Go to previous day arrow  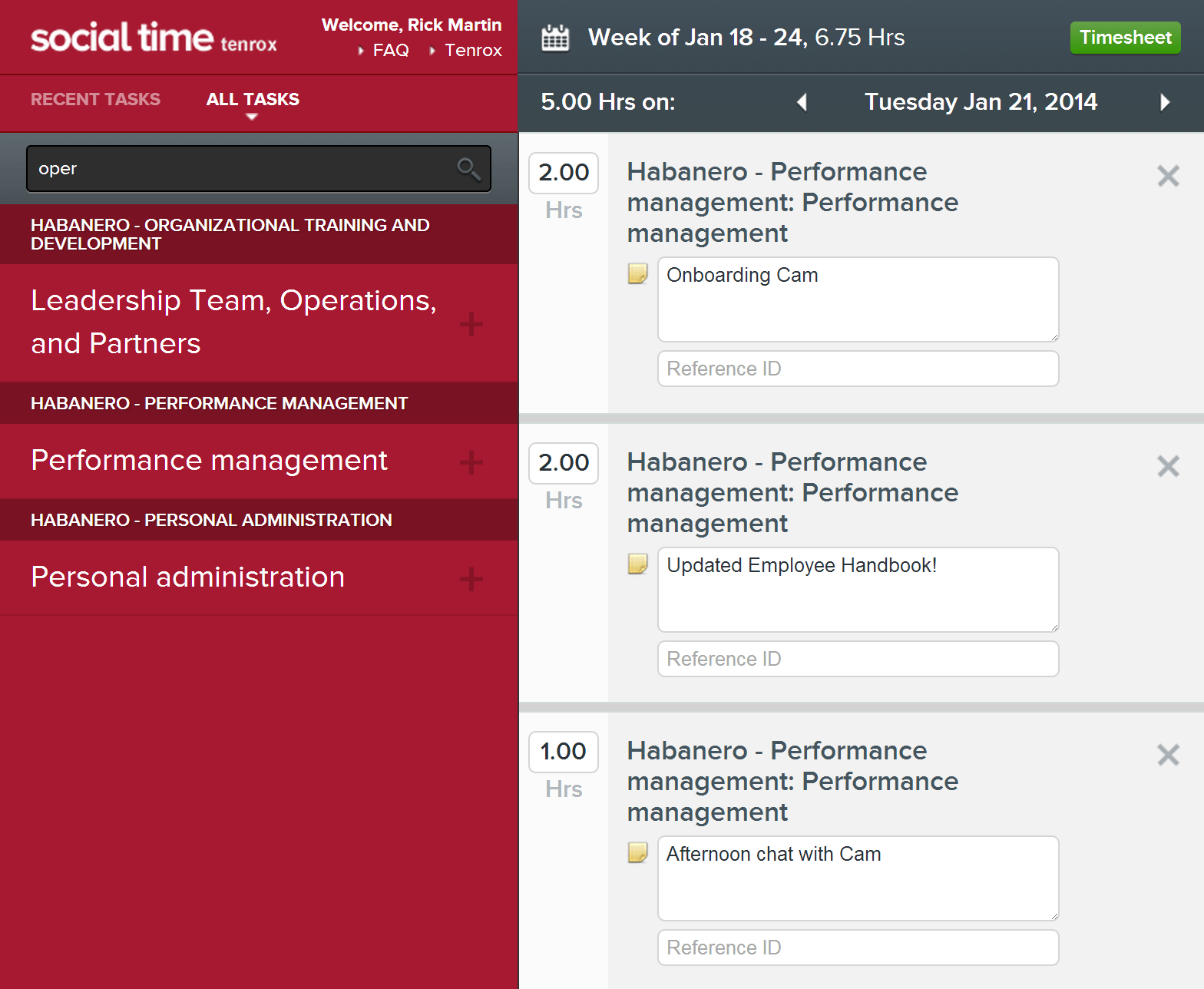pos(802,102)
